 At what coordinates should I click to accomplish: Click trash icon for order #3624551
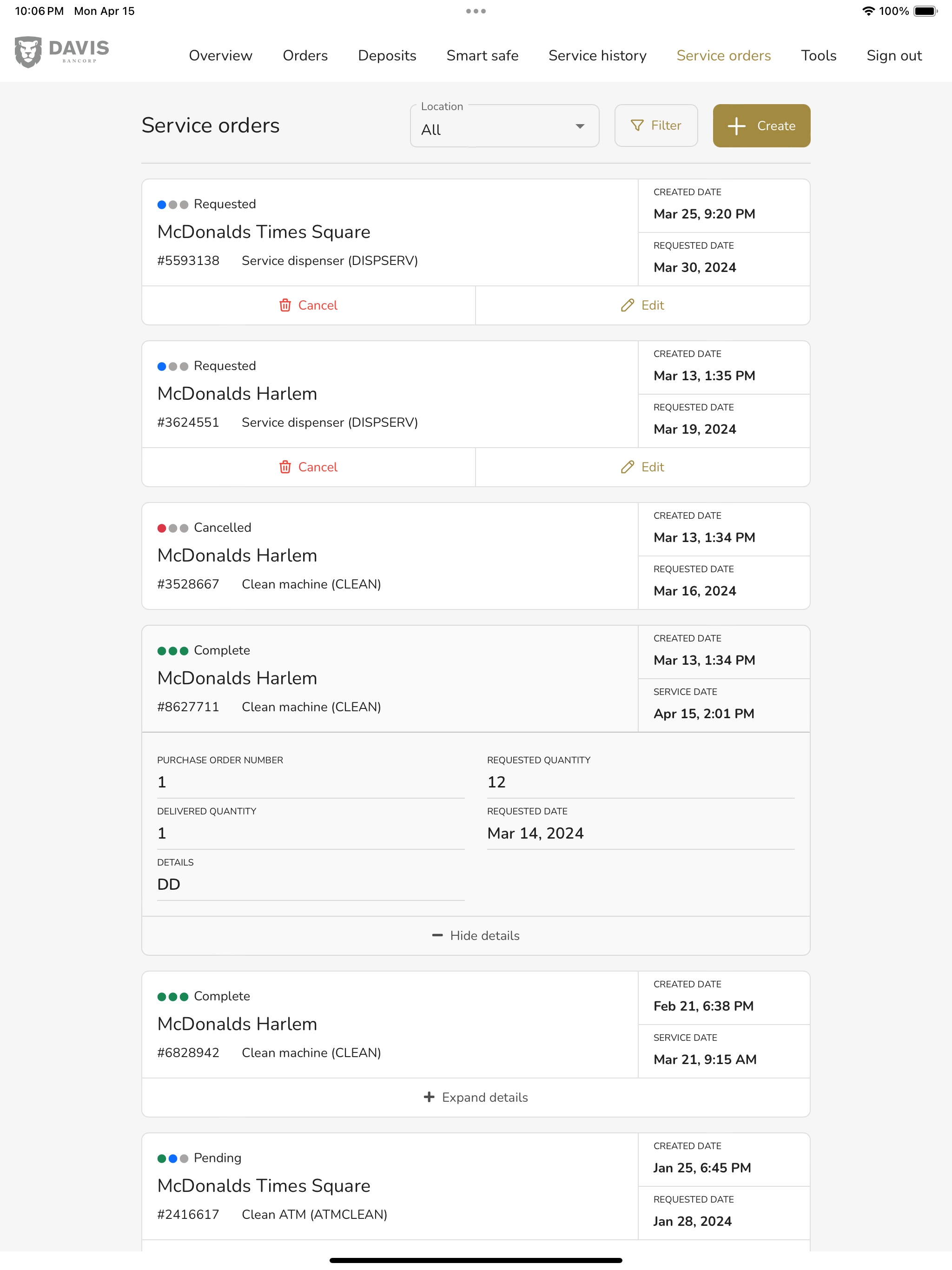click(285, 467)
